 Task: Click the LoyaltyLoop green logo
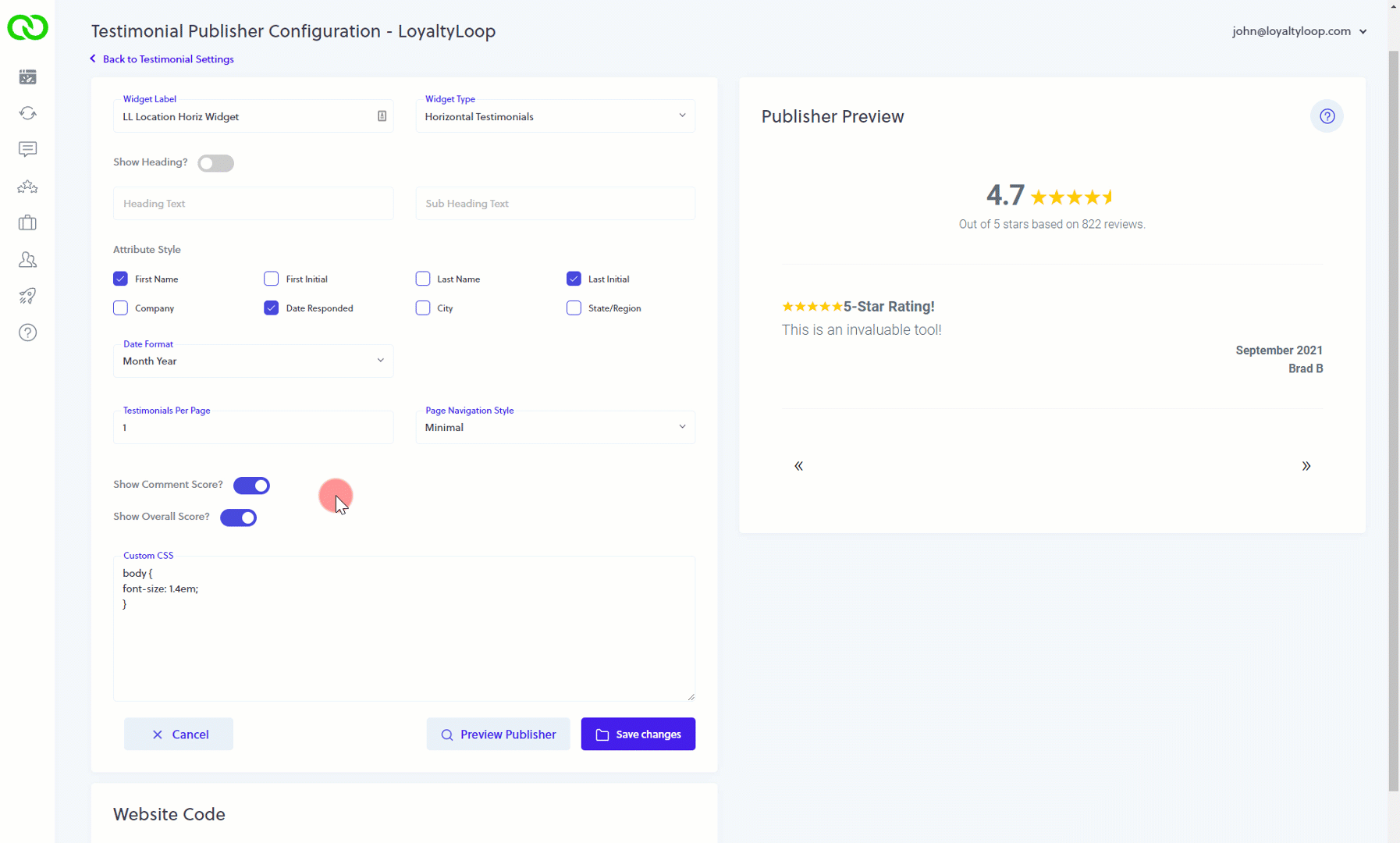point(27,27)
